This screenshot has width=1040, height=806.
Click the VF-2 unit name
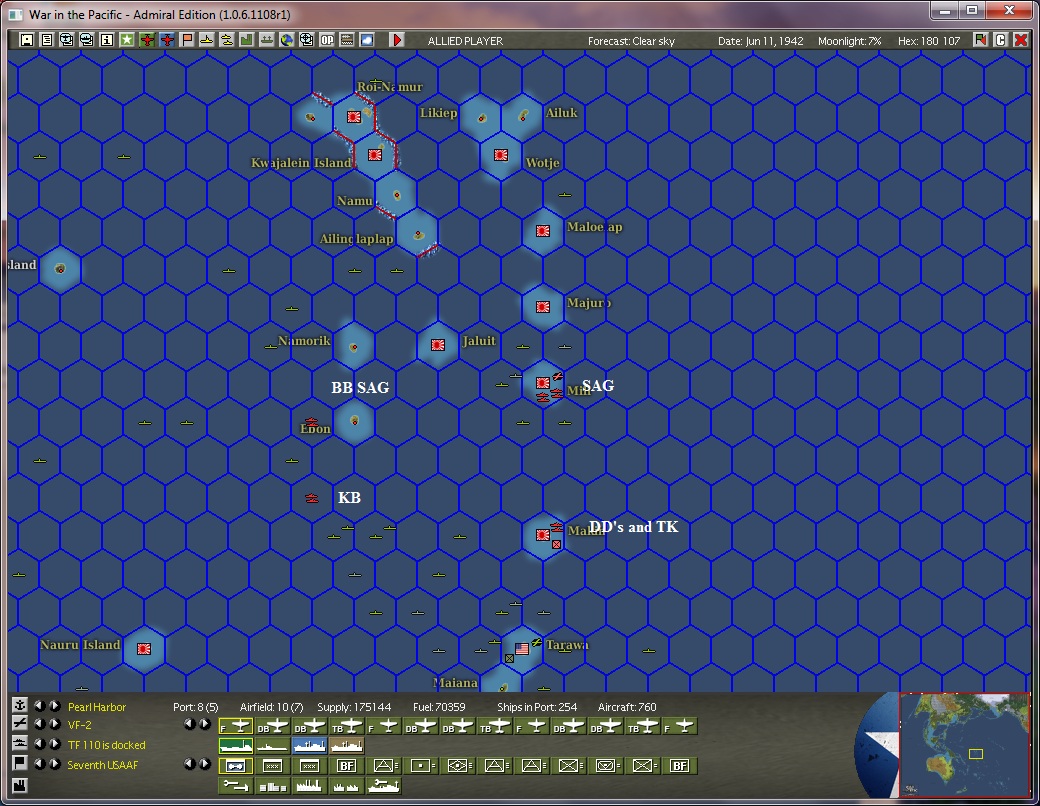(80, 725)
